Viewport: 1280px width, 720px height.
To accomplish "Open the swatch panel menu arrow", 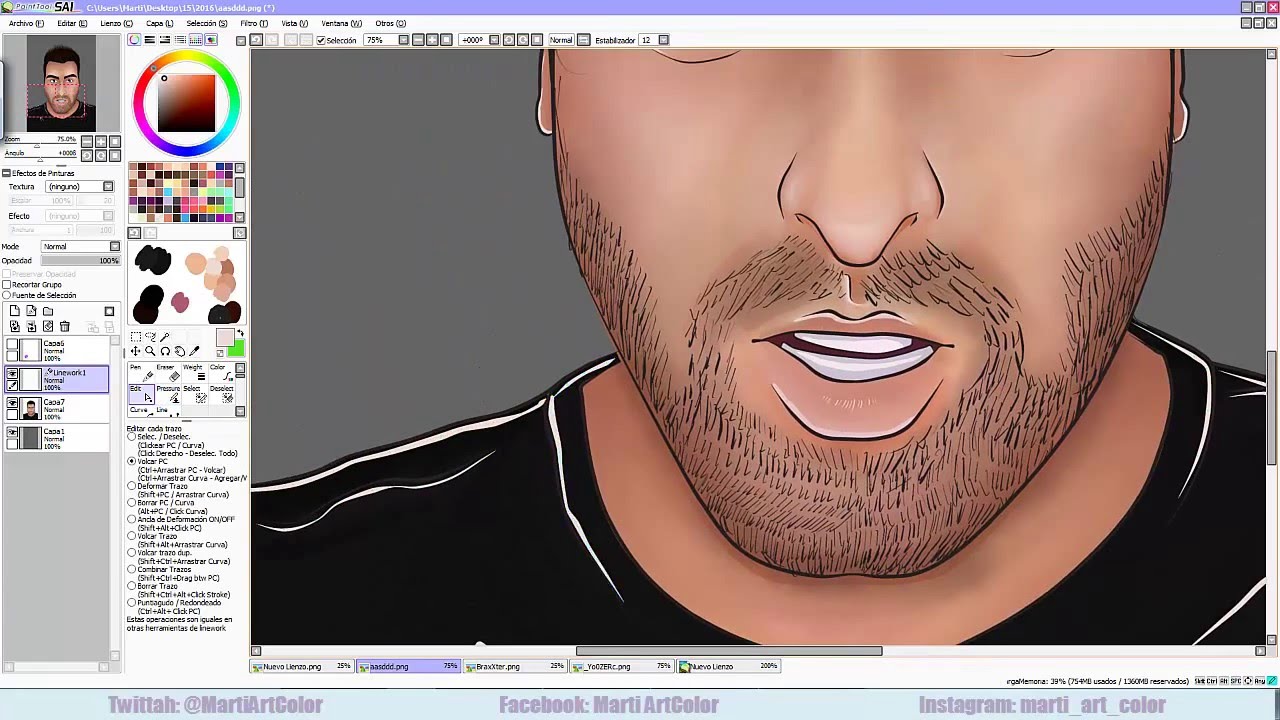I will click(x=239, y=233).
